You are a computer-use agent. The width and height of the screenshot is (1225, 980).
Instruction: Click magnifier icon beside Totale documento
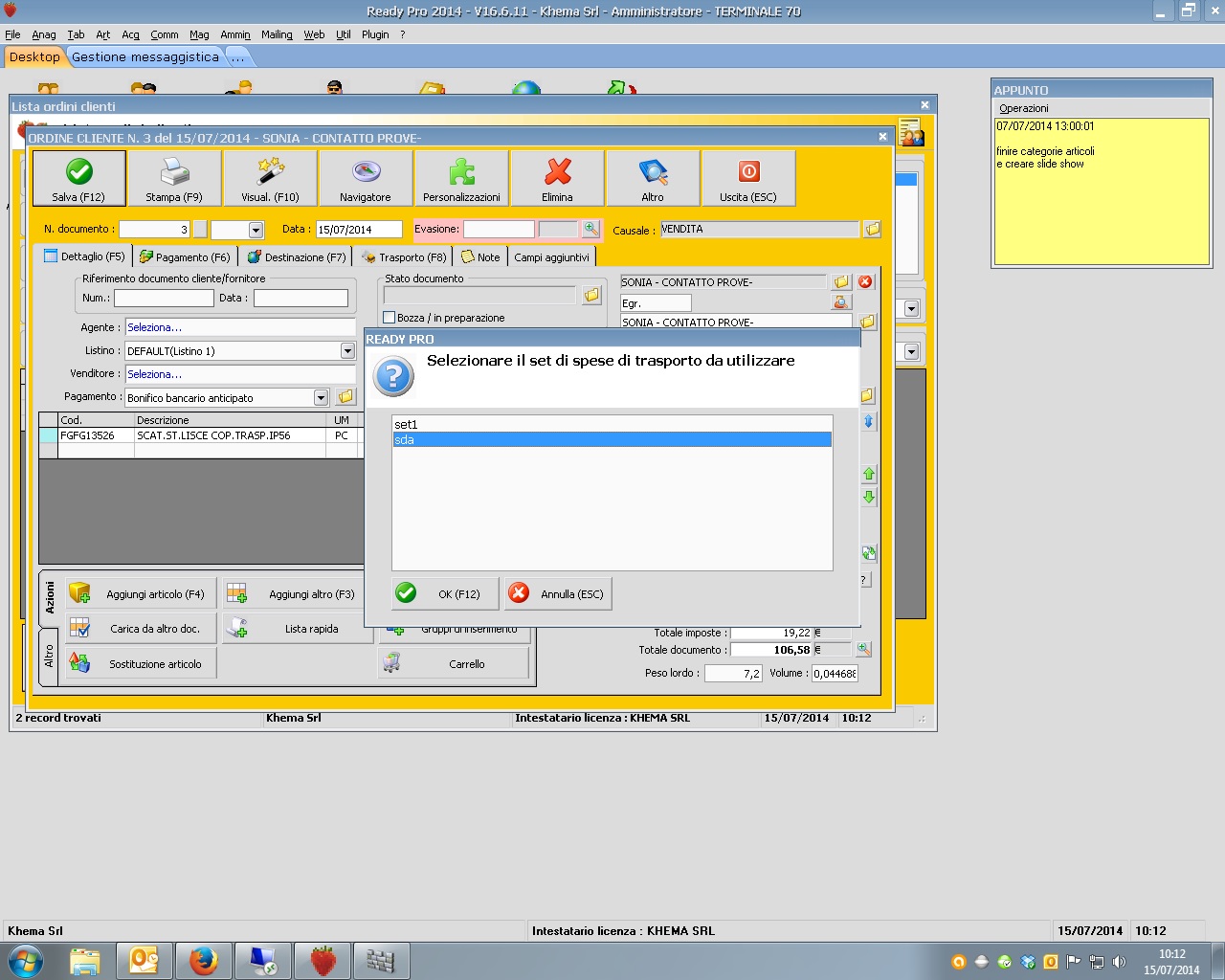863,649
